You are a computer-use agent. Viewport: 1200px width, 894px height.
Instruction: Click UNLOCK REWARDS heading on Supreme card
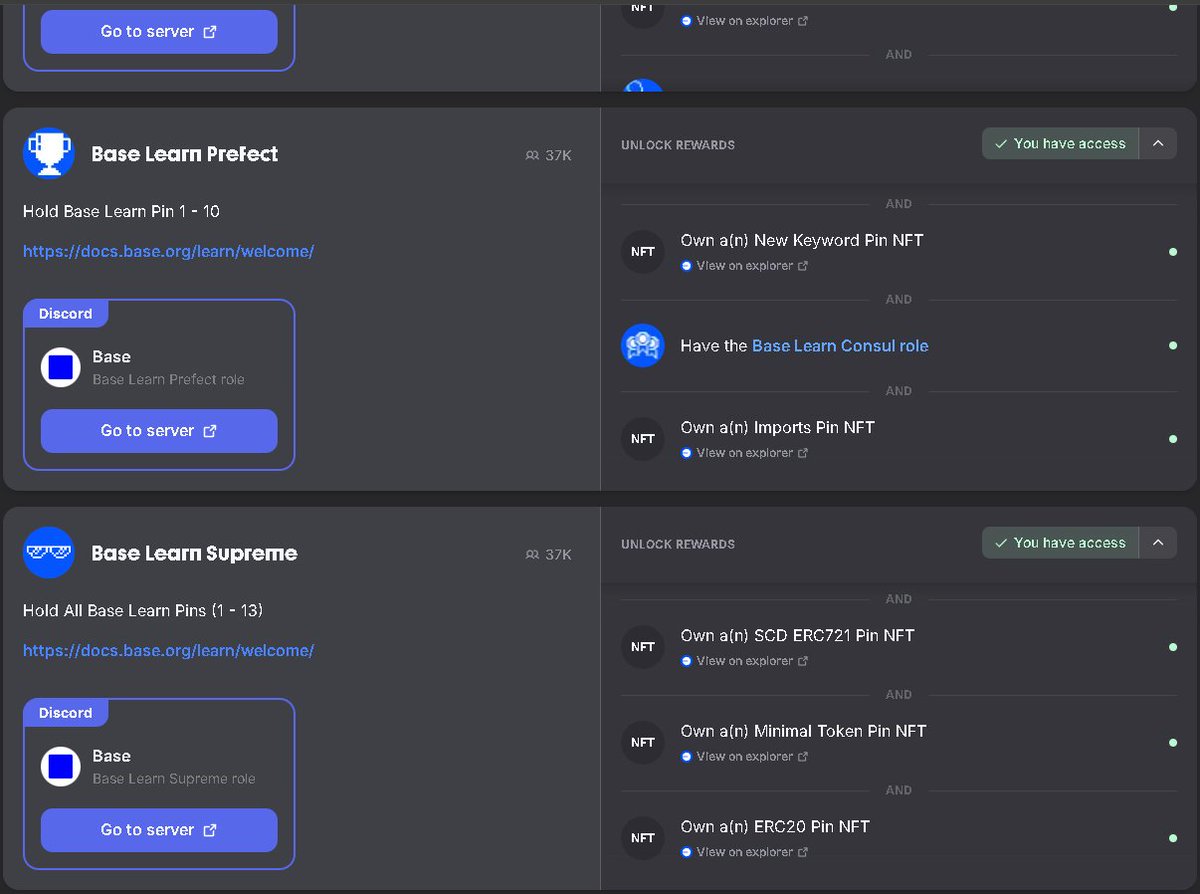tap(678, 544)
